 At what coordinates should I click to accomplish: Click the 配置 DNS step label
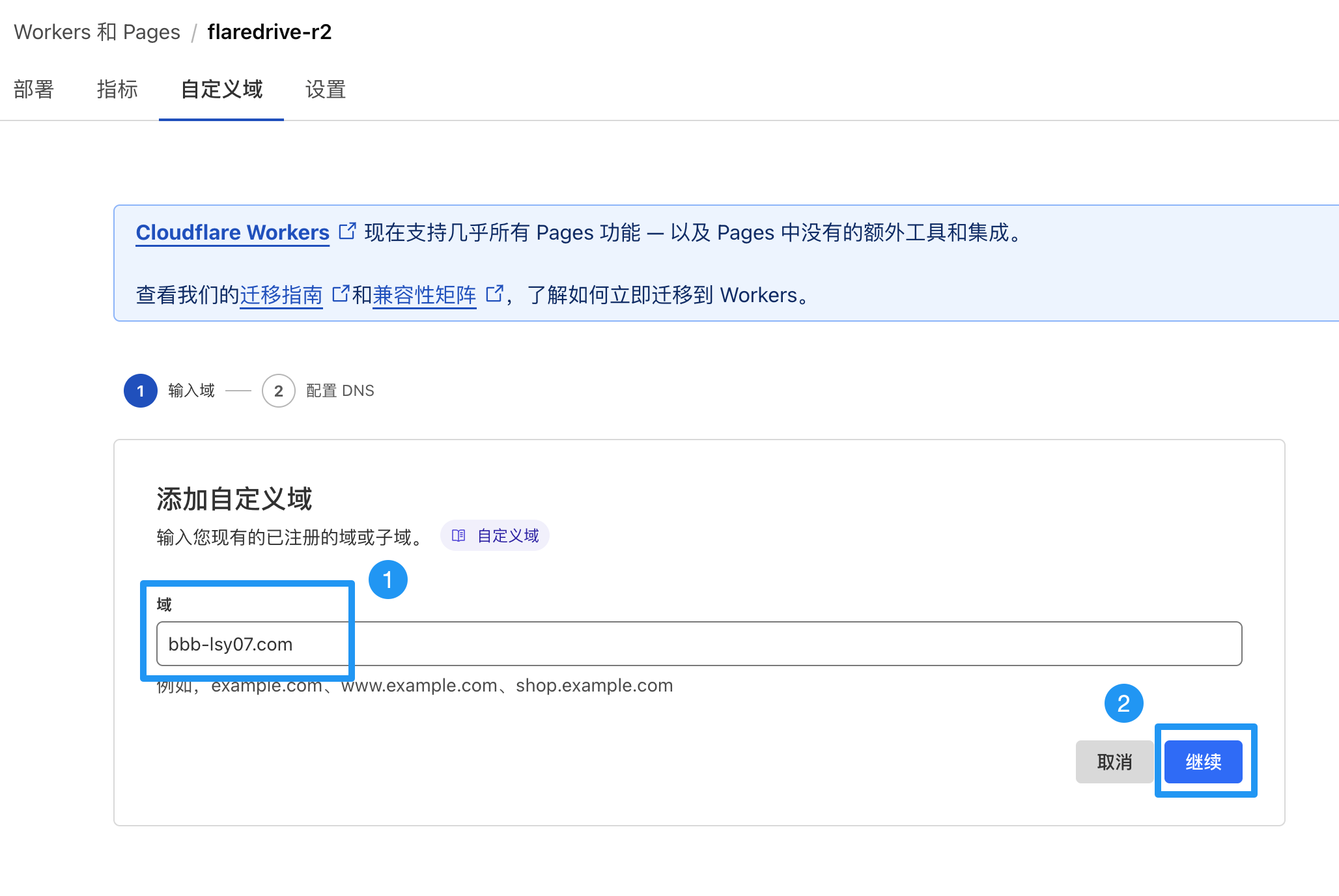[340, 391]
